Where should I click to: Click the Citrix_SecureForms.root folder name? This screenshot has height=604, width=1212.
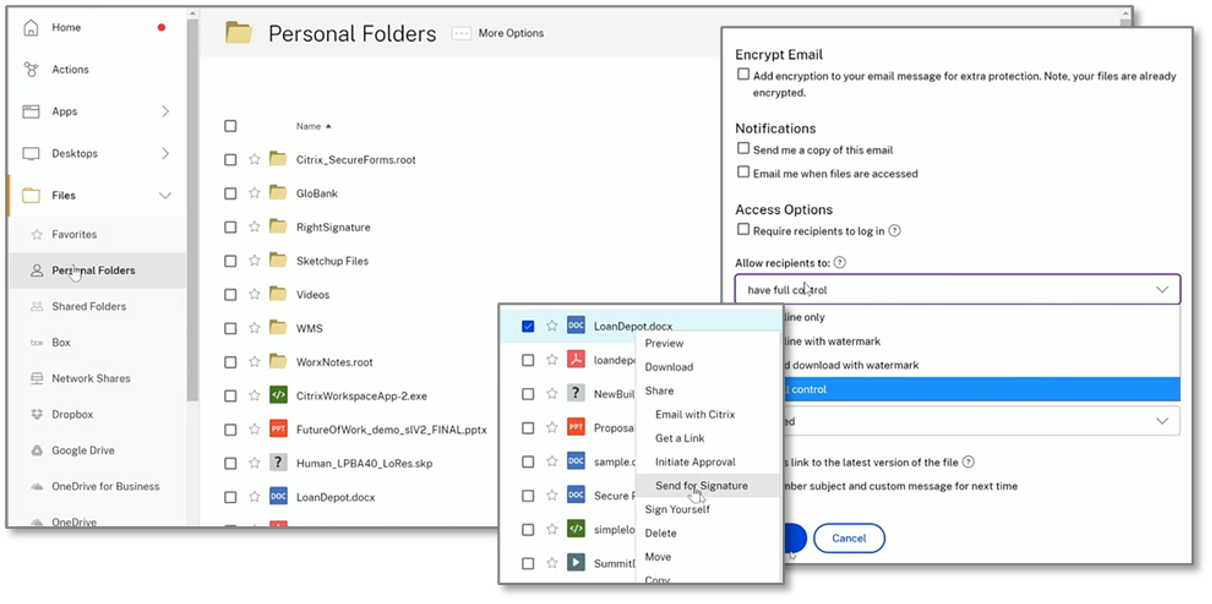(x=356, y=160)
